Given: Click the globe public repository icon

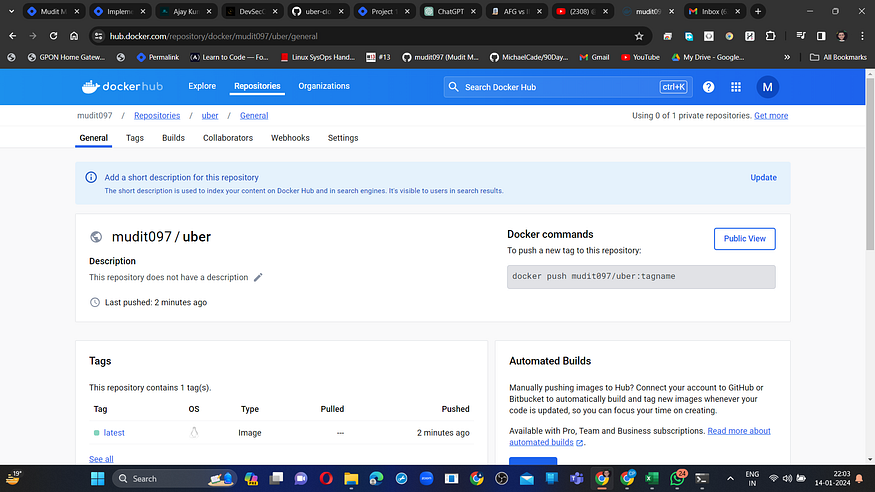Looking at the screenshot, I should pyautogui.click(x=96, y=237).
